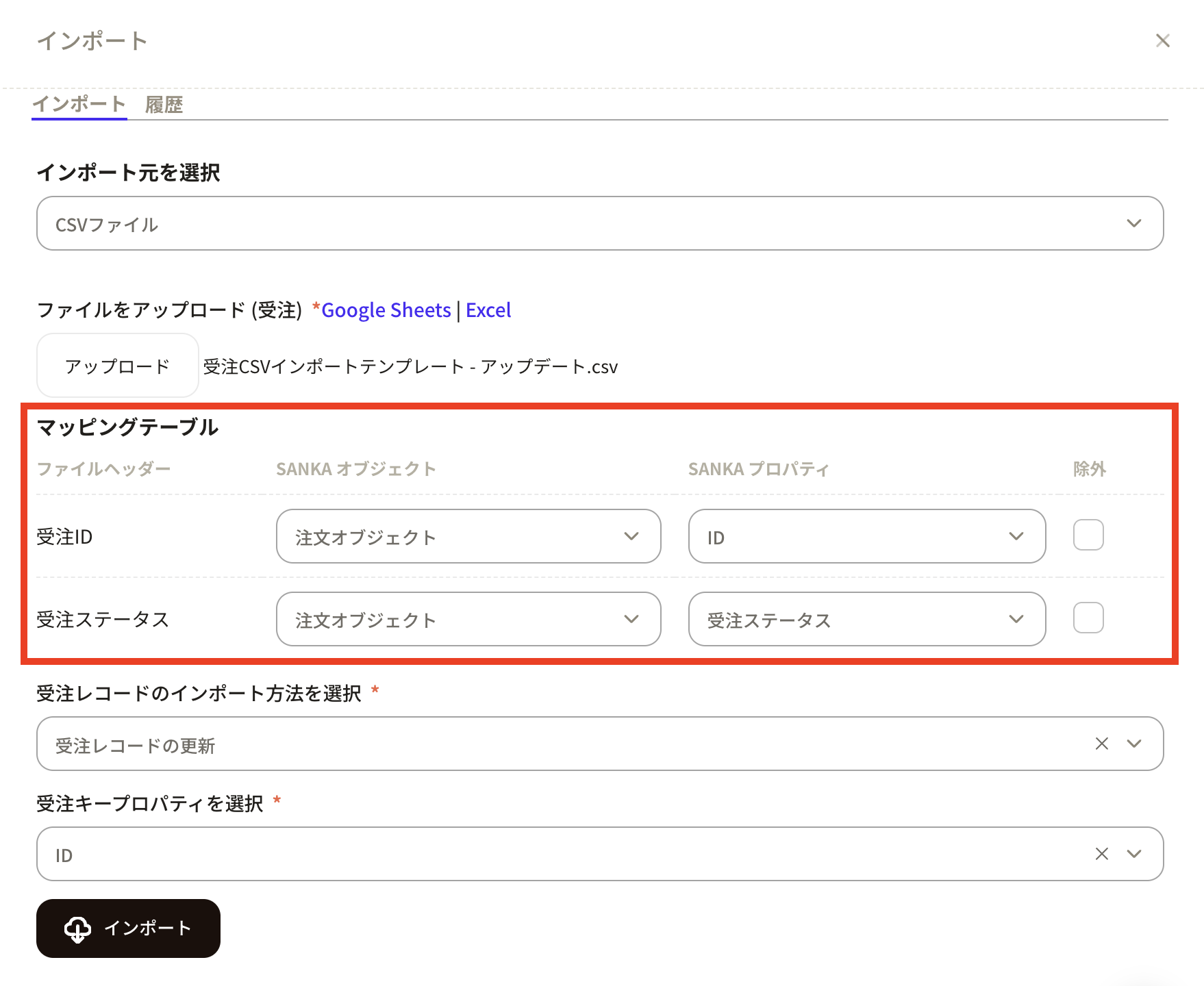Image resolution: width=1204 pixels, height=986 pixels.
Task: Tick the exclude checkbox for 受注ID row
Action: click(x=1088, y=535)
